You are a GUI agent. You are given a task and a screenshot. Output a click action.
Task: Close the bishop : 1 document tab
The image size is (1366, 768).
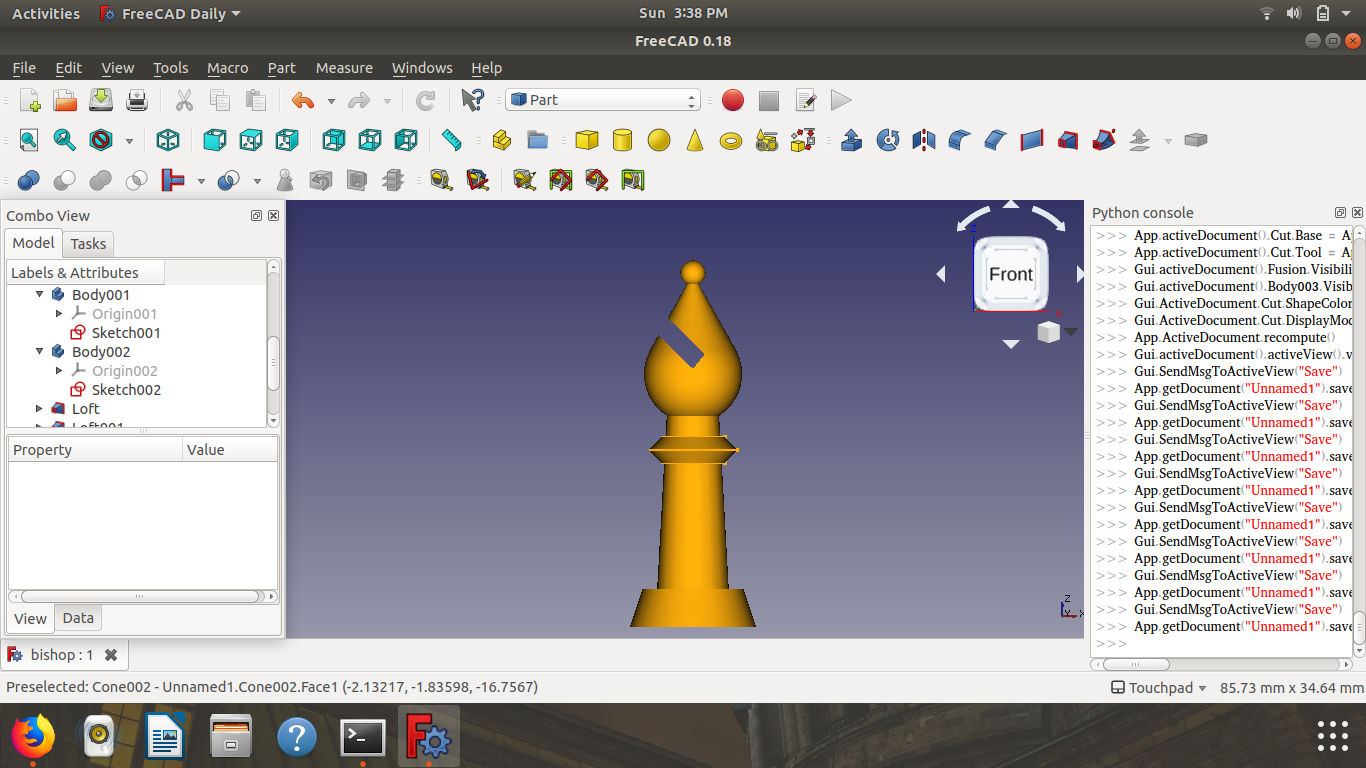pyautogui.click(x=111, y=655)
